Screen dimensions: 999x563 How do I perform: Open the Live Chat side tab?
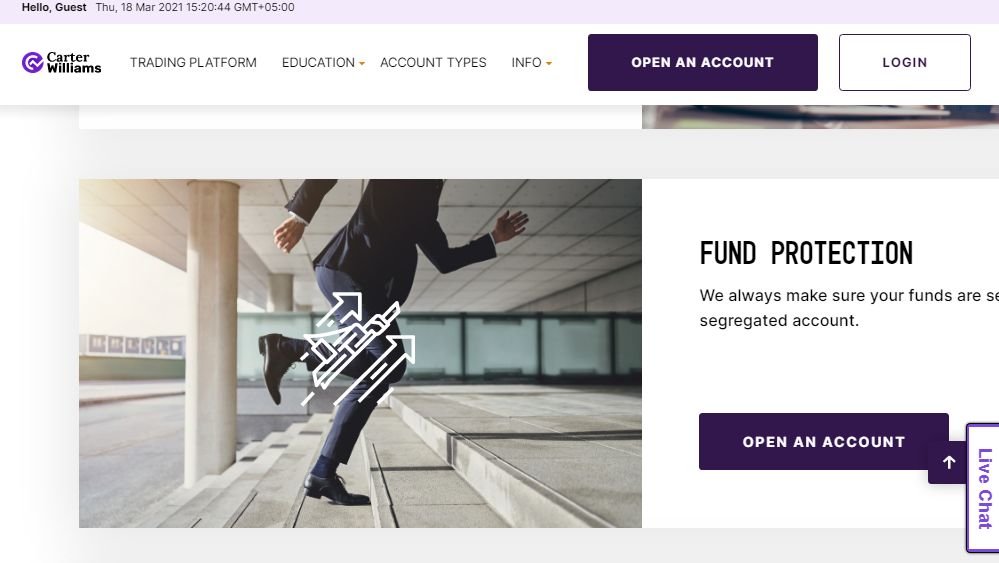click(x=984, y=488)
